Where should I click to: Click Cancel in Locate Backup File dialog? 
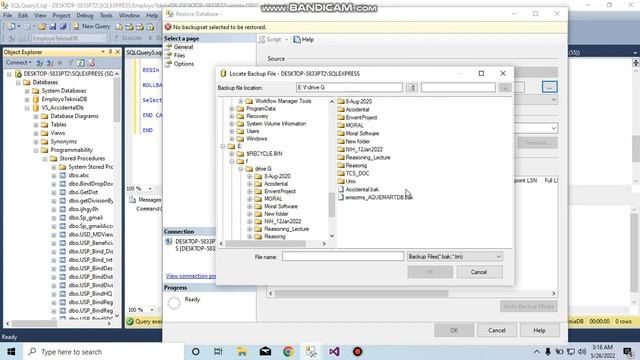[479, 272]
